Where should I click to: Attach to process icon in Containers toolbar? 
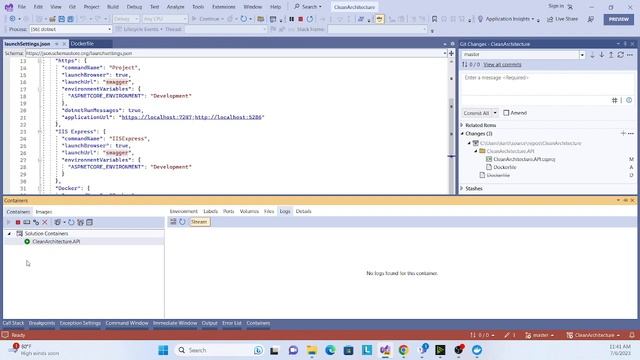36,222
